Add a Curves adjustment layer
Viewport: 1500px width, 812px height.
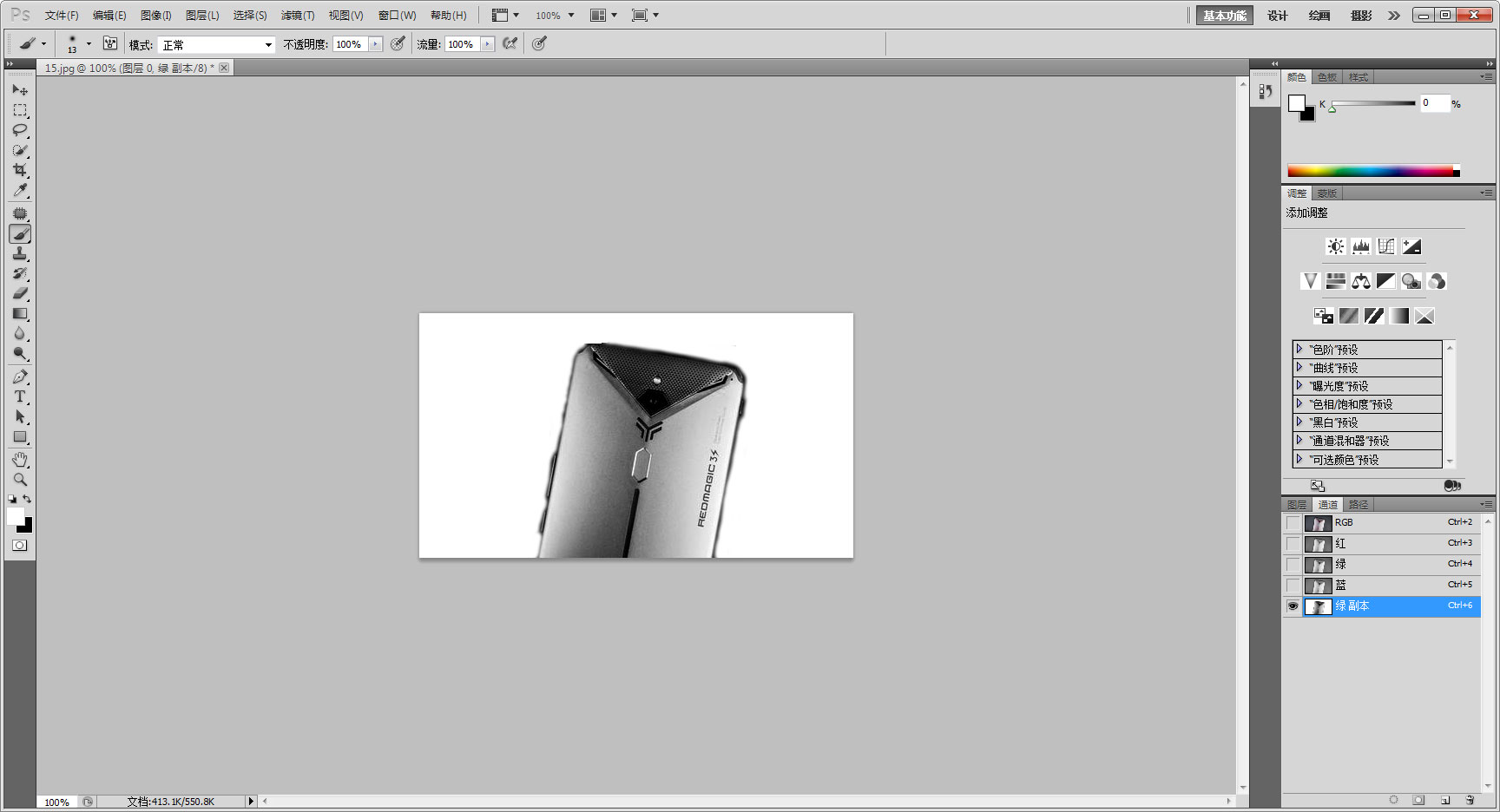1386,246
